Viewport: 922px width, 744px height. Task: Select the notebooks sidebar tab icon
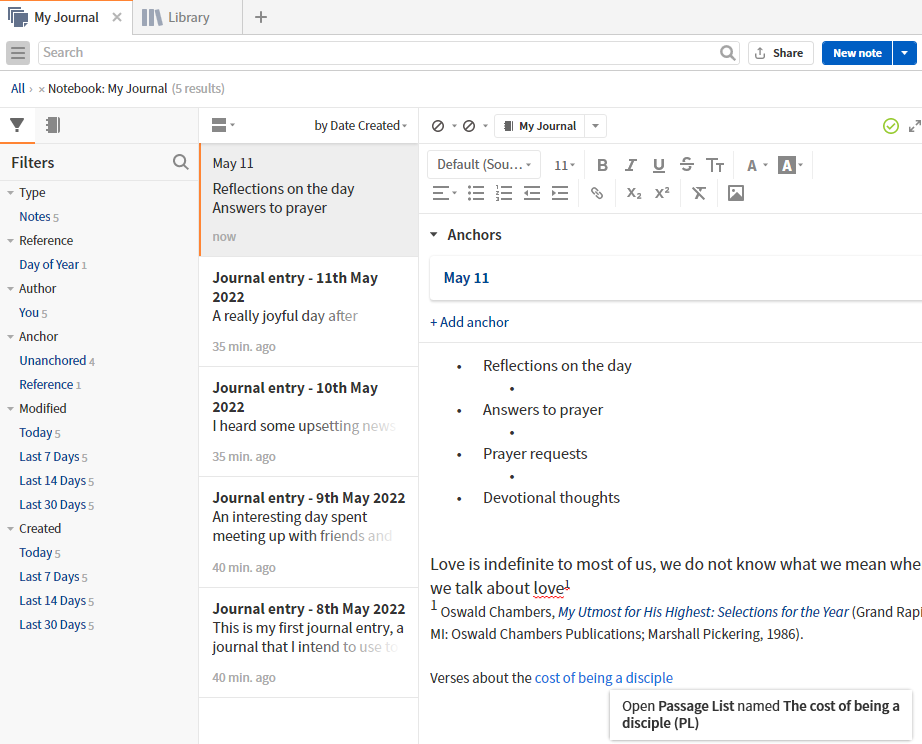pos(53,125)
